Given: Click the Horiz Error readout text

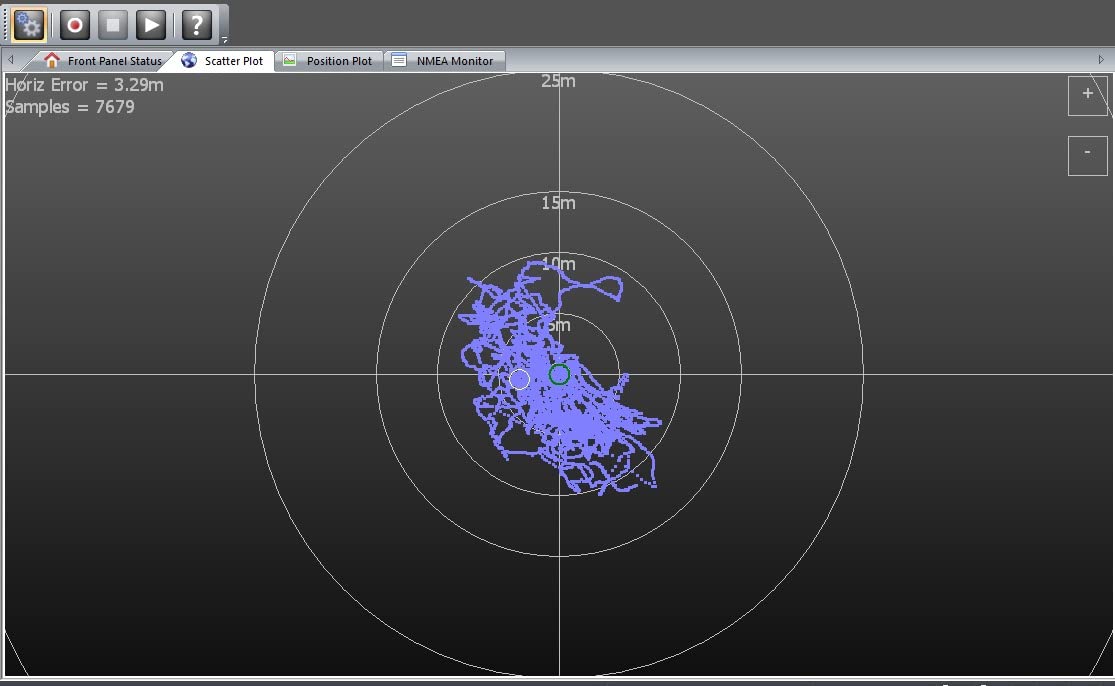Looking at the screenshot, I should click(84, 85).
